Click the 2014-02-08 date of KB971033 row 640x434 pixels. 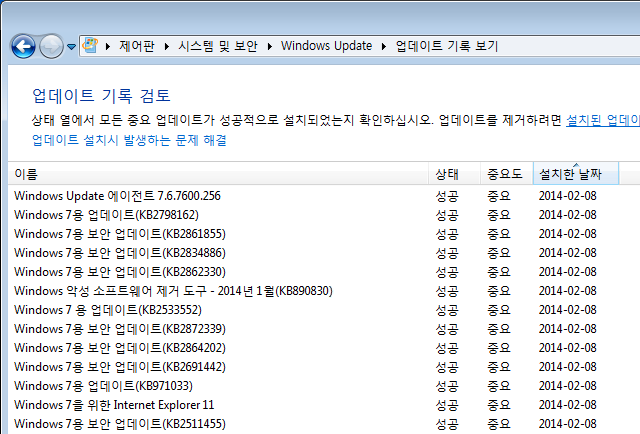tap(567, 386)
